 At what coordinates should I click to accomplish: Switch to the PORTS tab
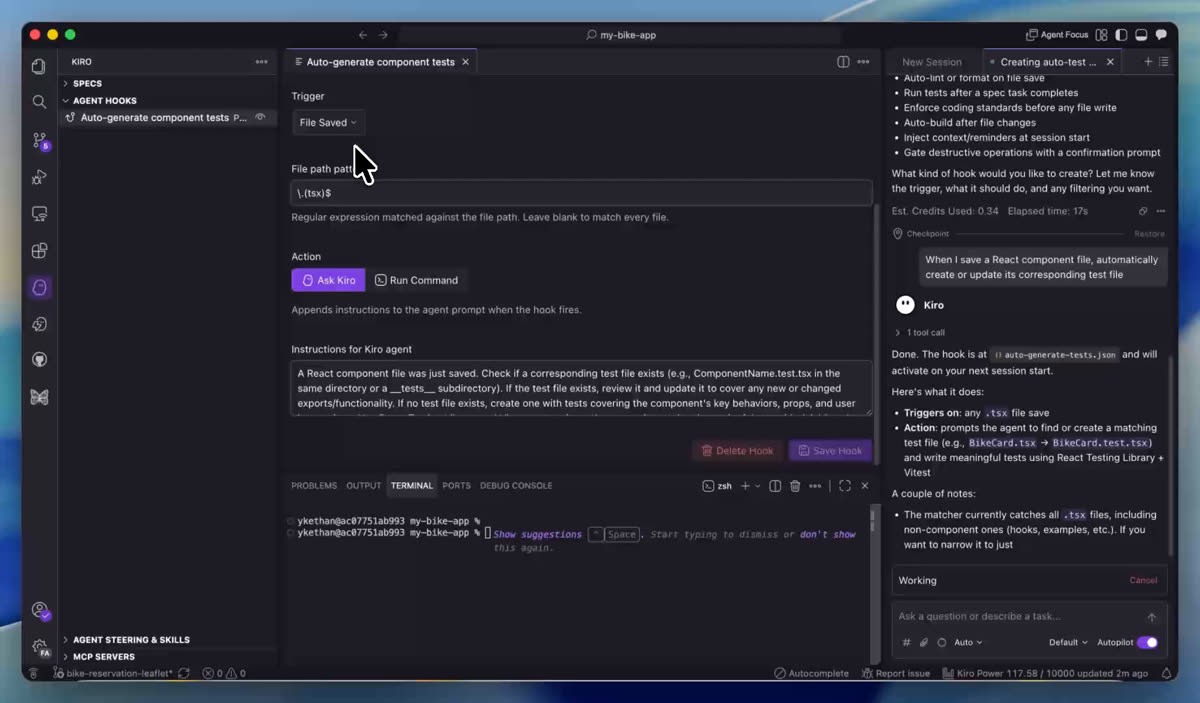tap(456, 486)
